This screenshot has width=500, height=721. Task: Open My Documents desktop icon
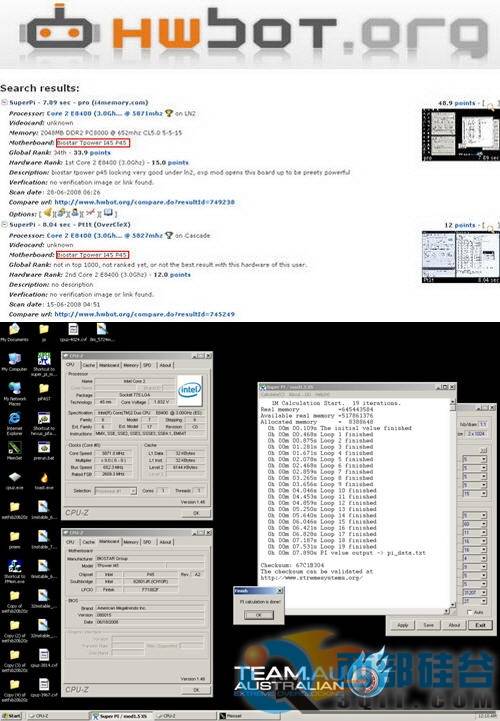tap(14, 332)
